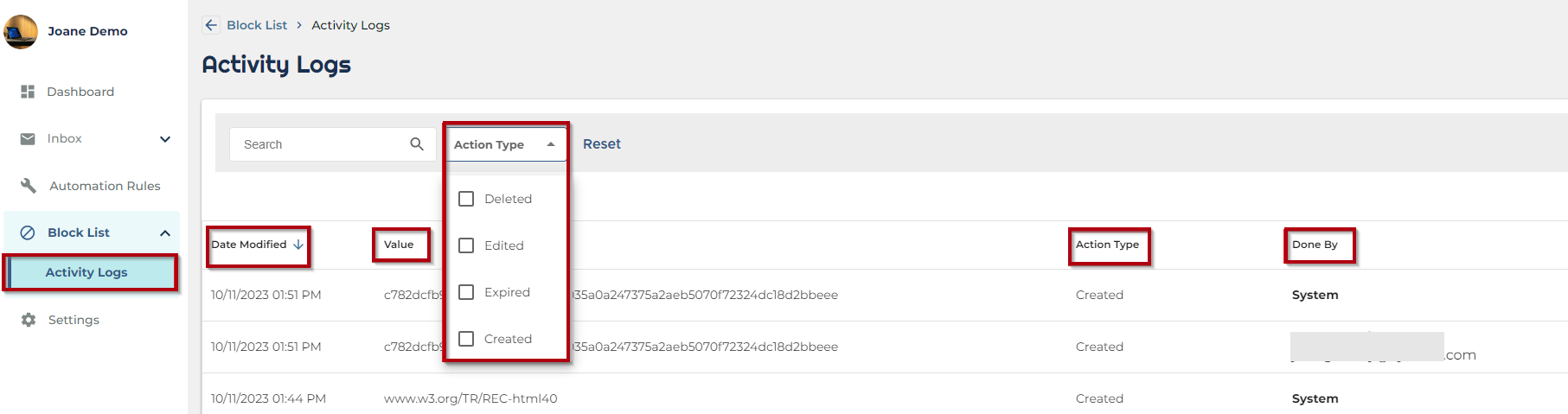Collapse the Block List menu chevron
Viewport: 1568px width, 414px height.
click(x=165, y=232)
